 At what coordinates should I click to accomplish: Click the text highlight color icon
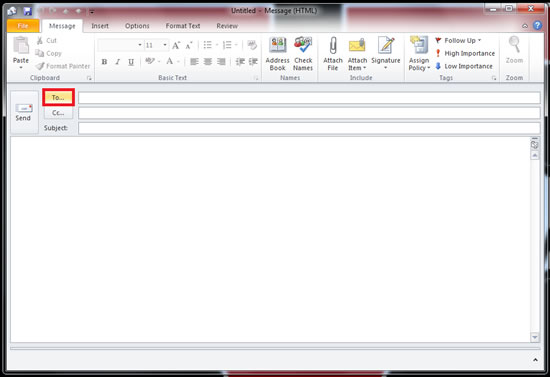pos(149,61)
